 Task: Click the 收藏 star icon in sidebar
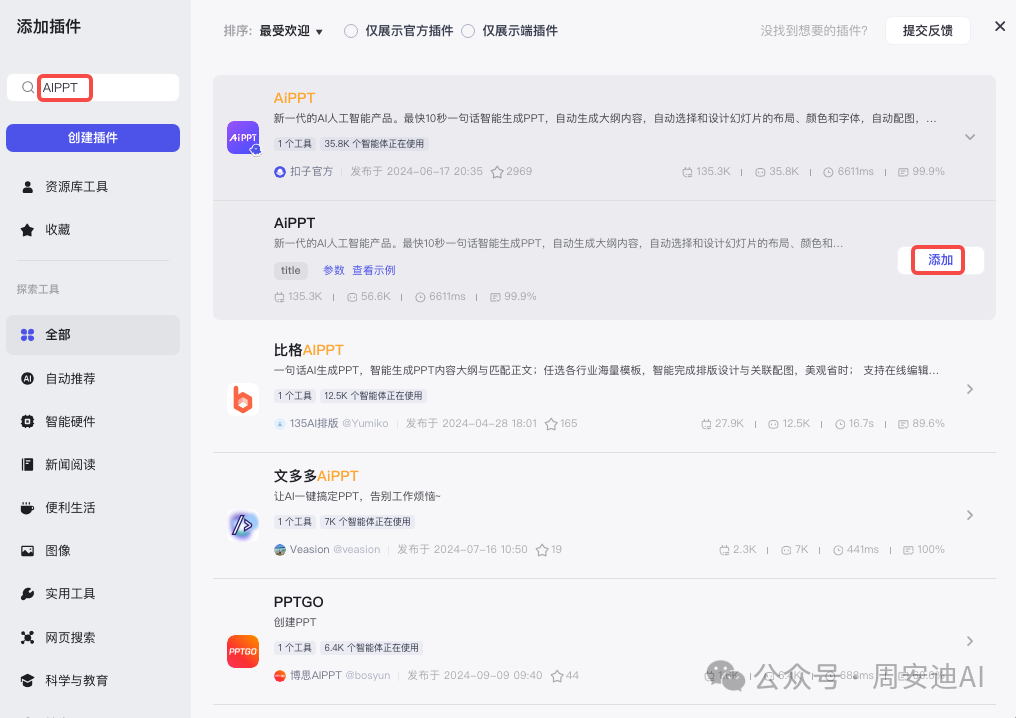[27, 230]
